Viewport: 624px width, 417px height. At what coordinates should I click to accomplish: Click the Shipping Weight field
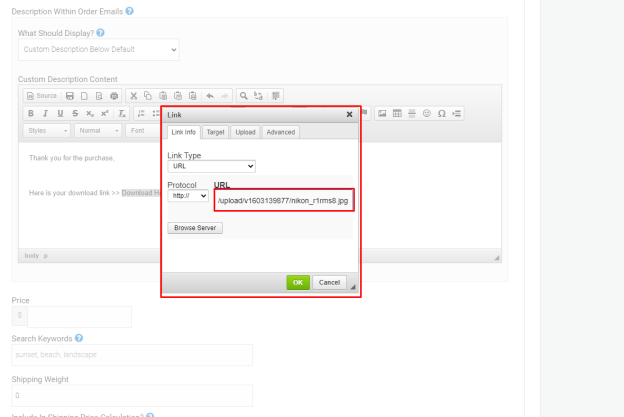[x=132, y=396]
